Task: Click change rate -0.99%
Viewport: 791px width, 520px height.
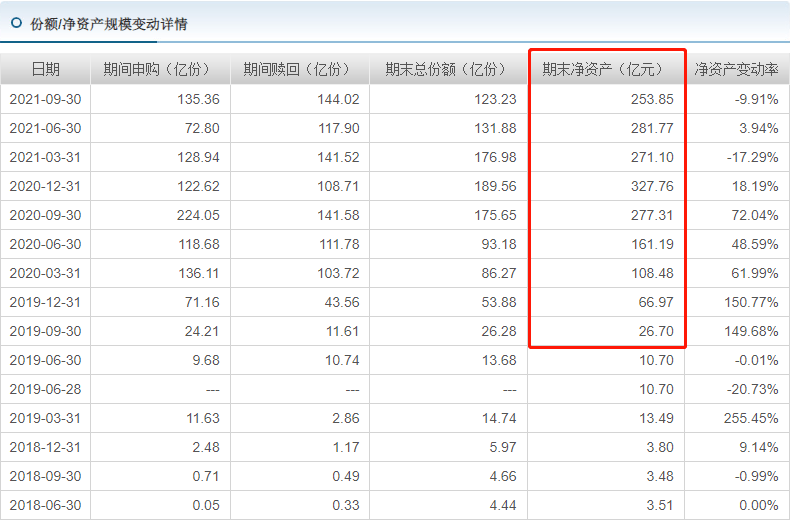Action: [756, 476]
